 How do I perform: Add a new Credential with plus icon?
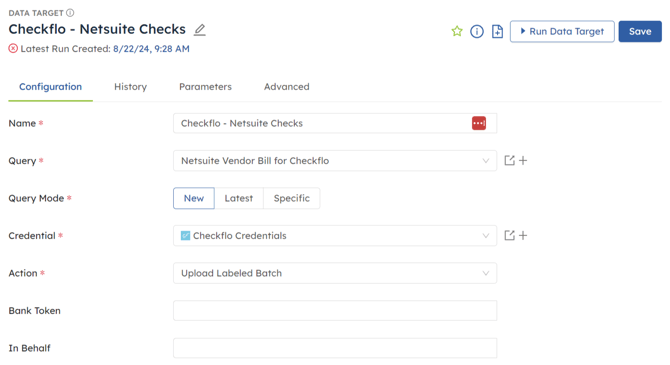click(523, 235)
